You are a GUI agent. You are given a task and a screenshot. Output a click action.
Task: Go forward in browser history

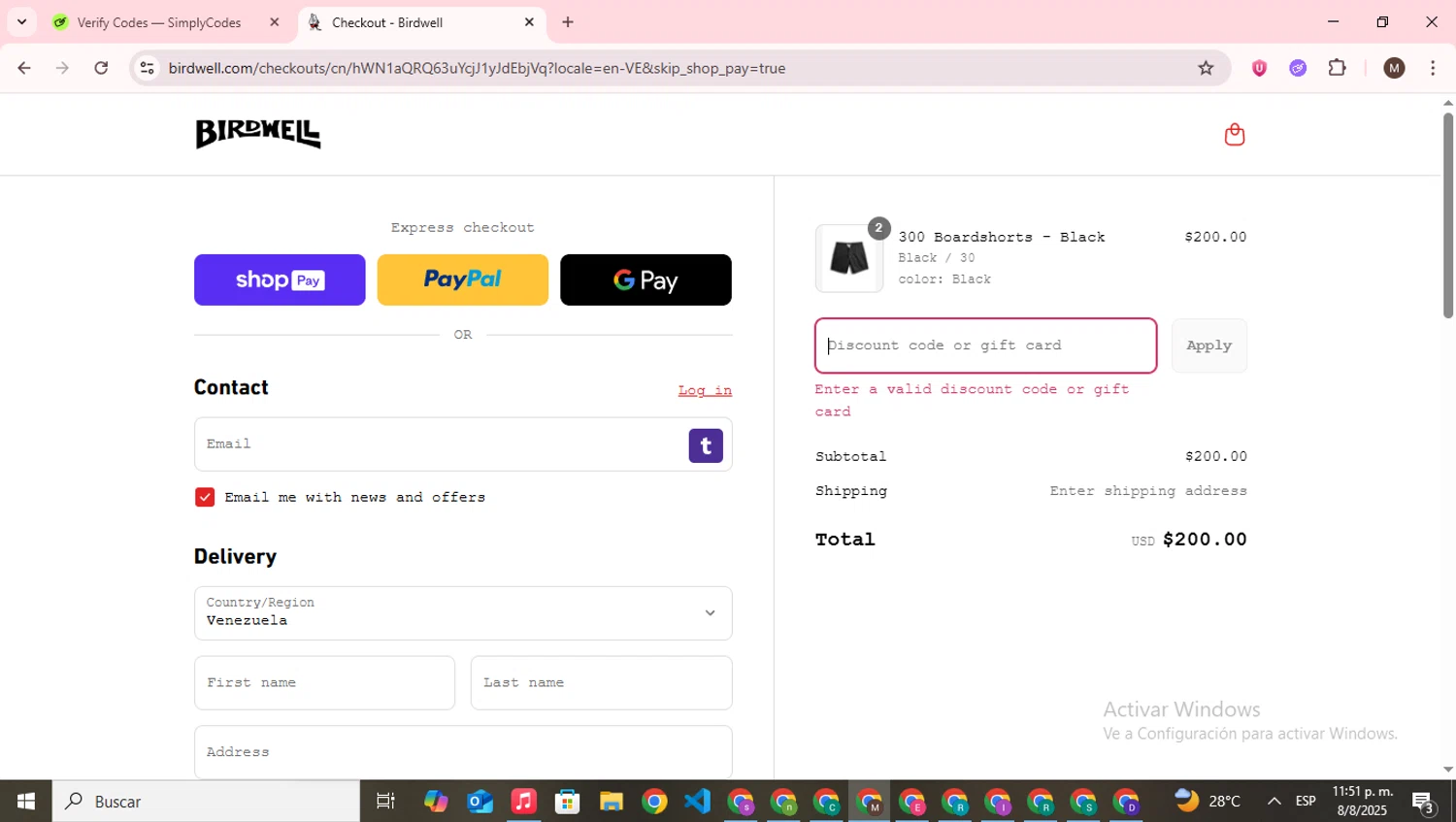click(62, 68)
